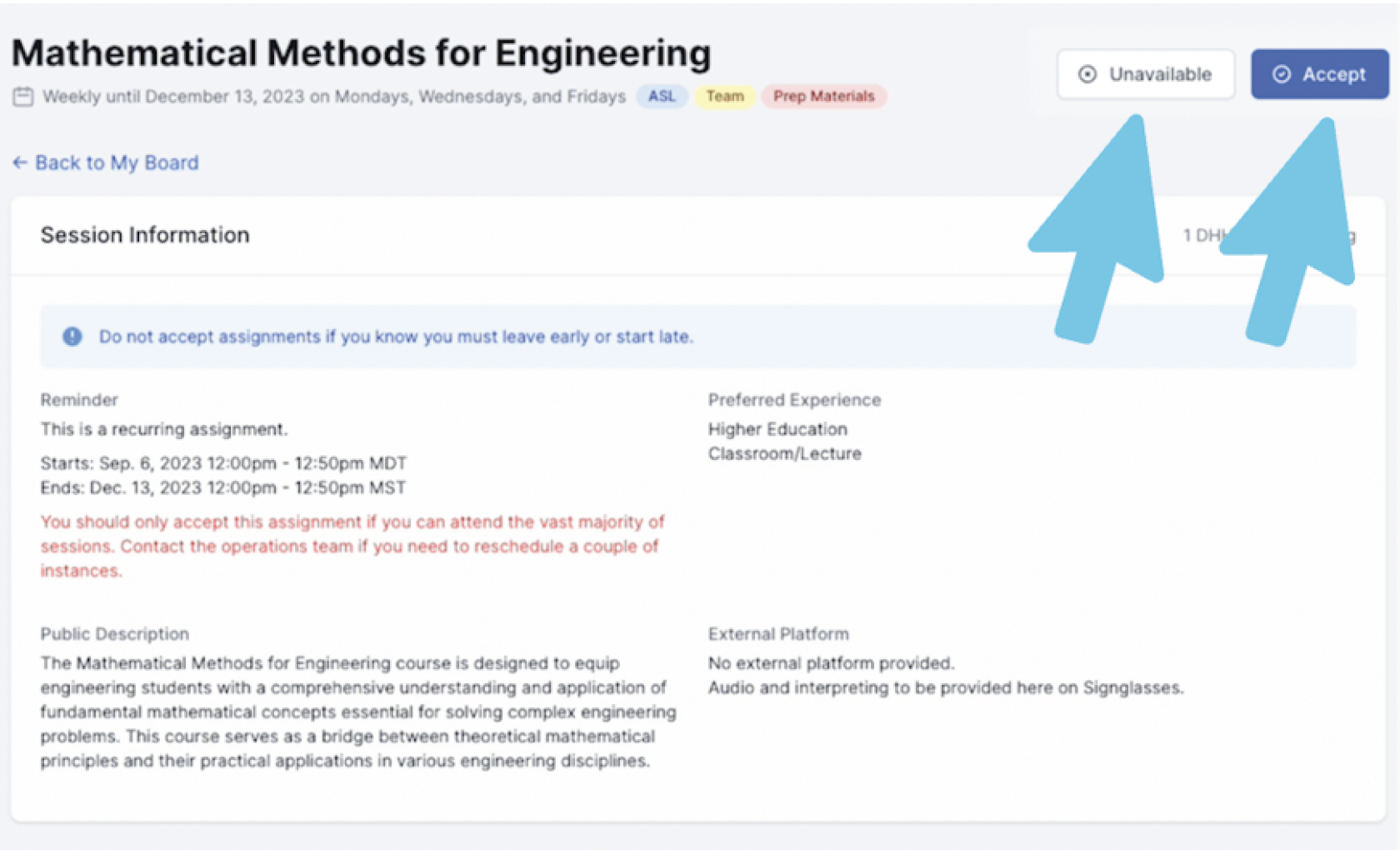This screenshot has height=850, width=1400.
Task: Click the 'Starts: Sep. 6, 2023' line
Action: (x=223, y=463)
